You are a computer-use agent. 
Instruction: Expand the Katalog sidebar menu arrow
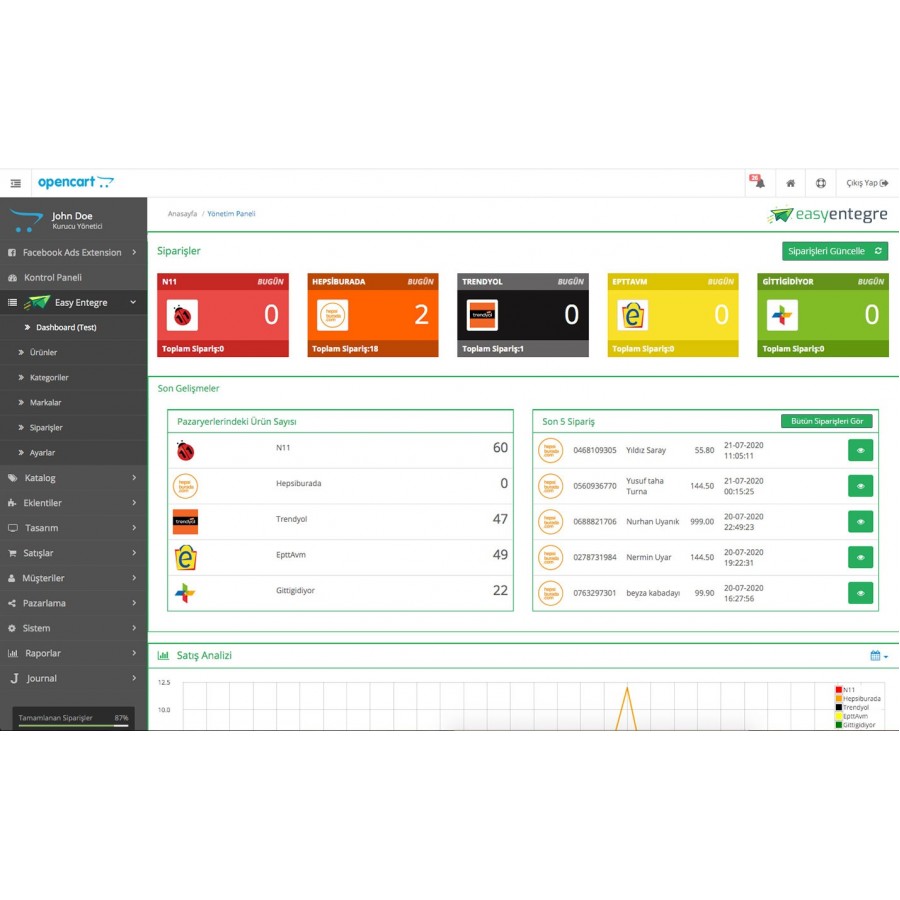coord(134,478)
